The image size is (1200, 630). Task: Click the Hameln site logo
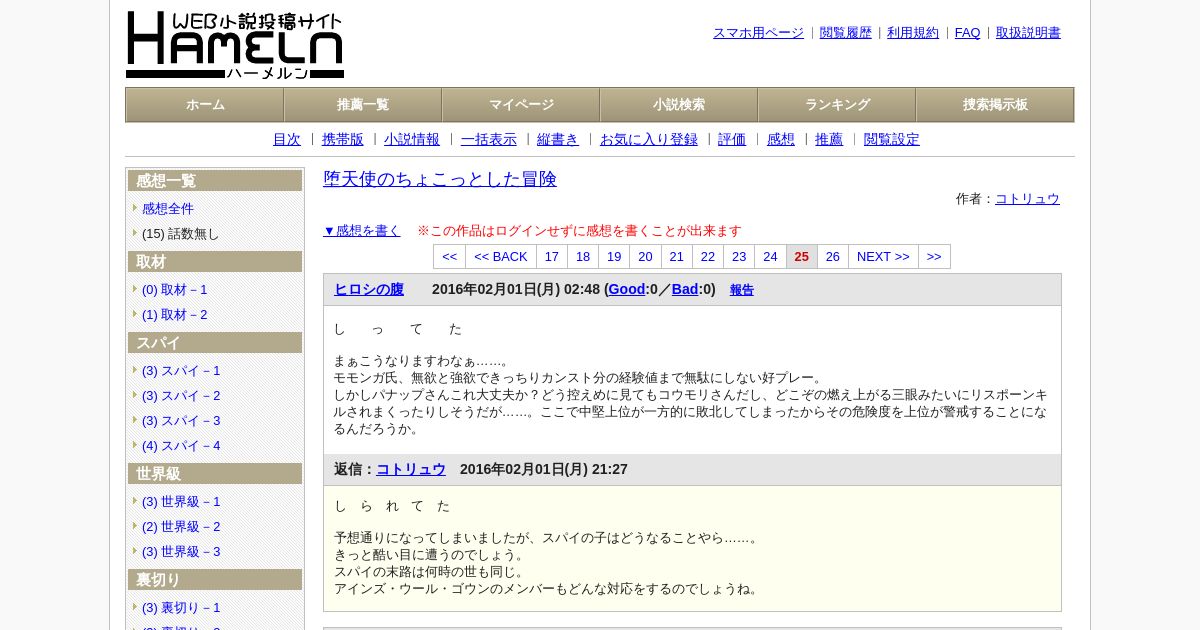(235, 45)
